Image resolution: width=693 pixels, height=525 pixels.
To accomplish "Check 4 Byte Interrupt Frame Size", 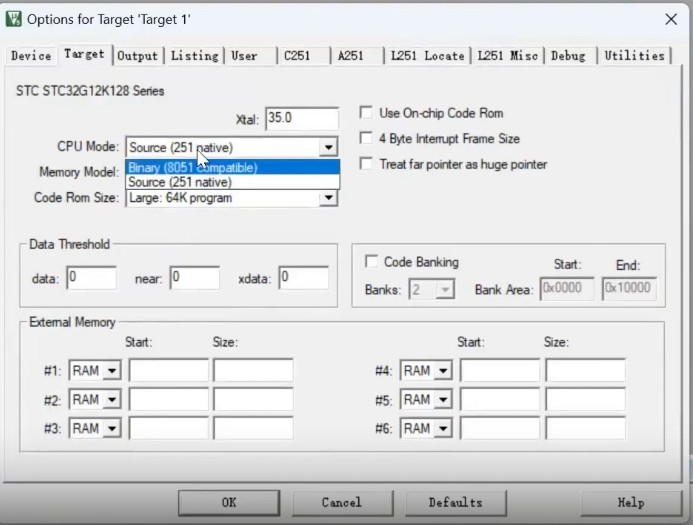I will (x=367, y=139).
